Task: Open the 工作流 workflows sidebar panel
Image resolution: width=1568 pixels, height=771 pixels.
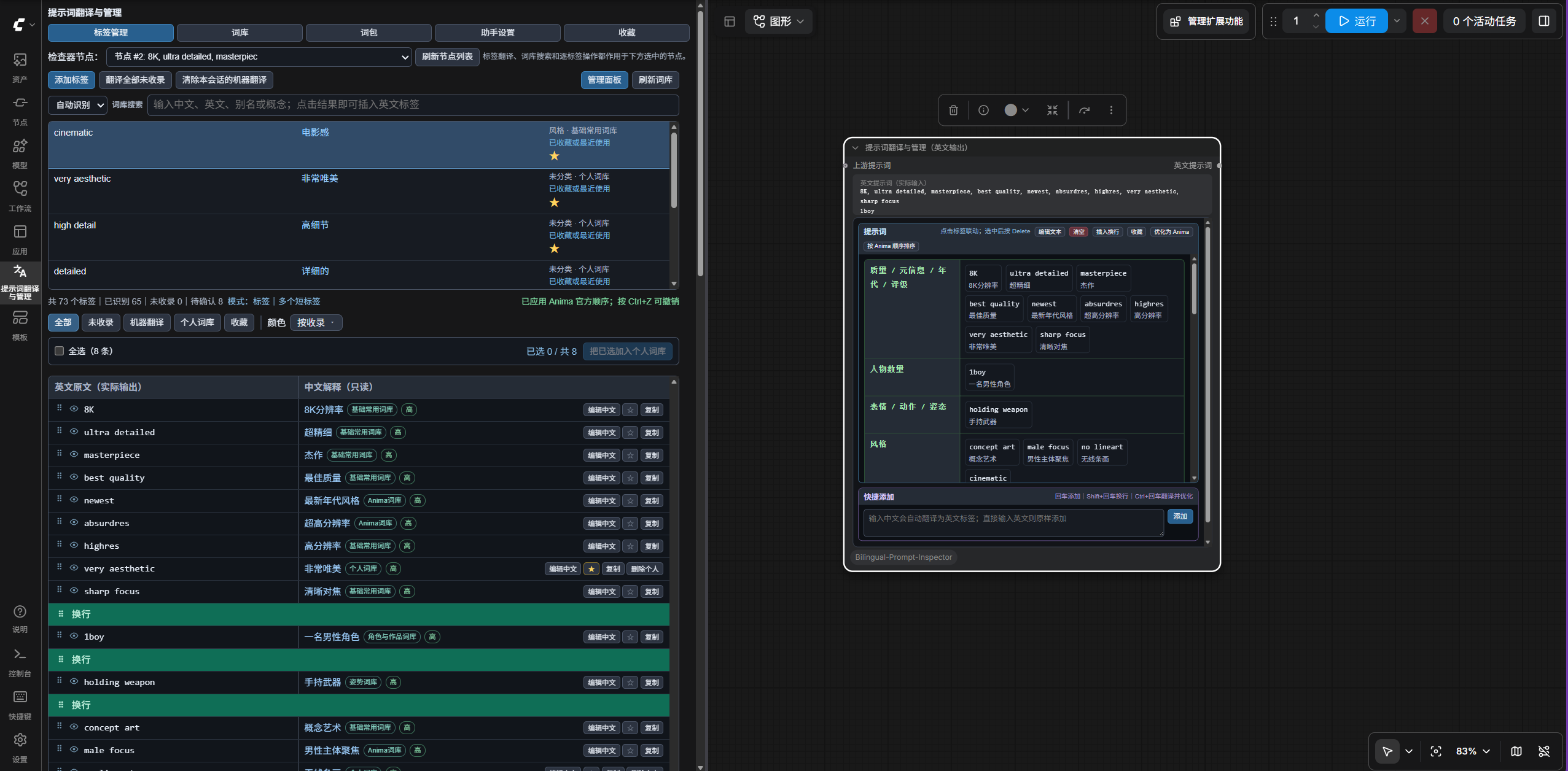Action: point(20,196)
